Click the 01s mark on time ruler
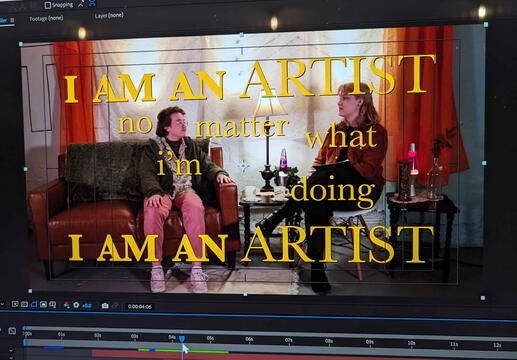The image size is (517, 360). pyautogui.click(x=61, y=334)
